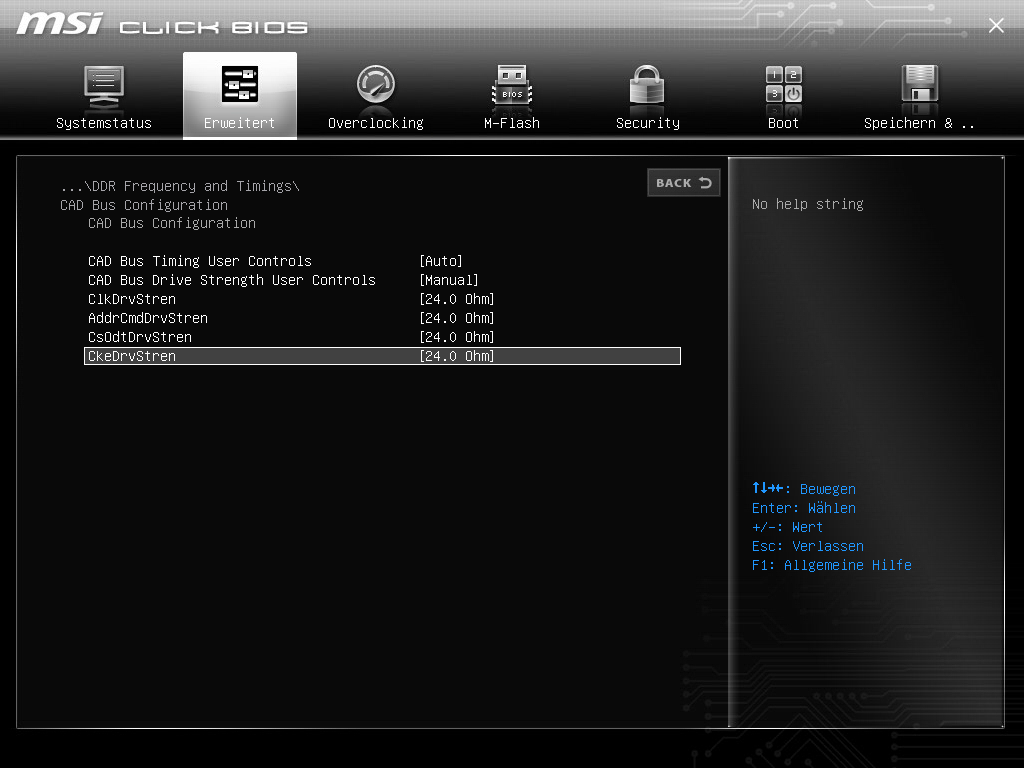Click the 'Enter: Wählen' hint
Viewport: 1024px width, 768px height.
(x=803, y=508)
